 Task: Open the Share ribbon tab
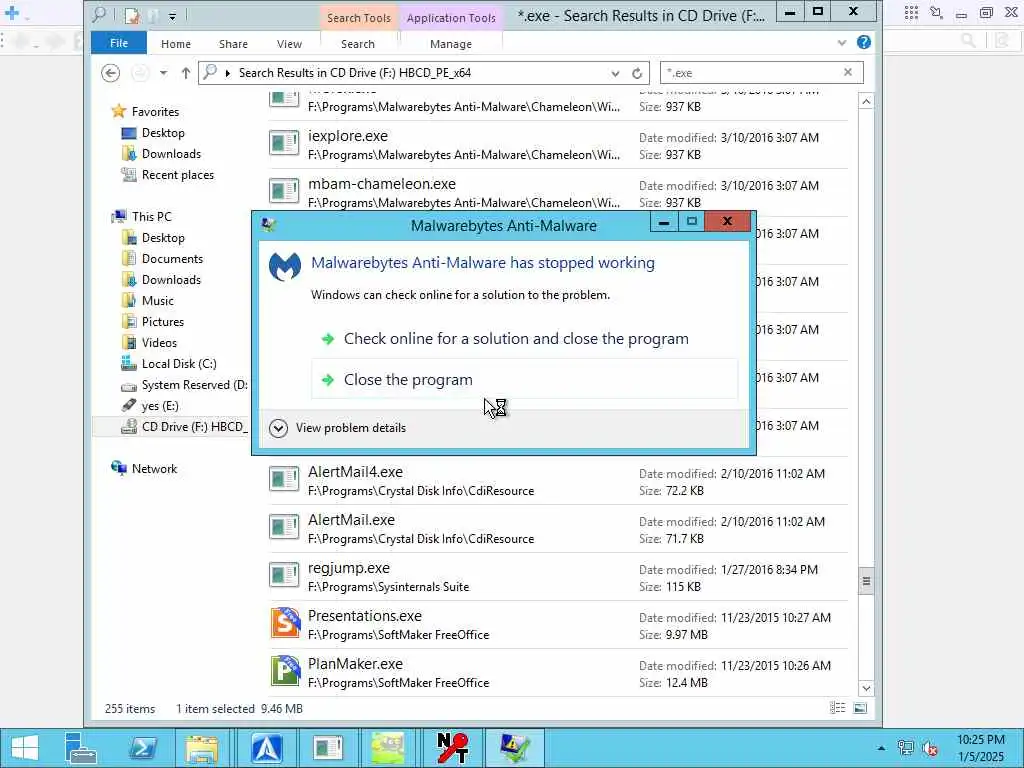pos(233,44)
